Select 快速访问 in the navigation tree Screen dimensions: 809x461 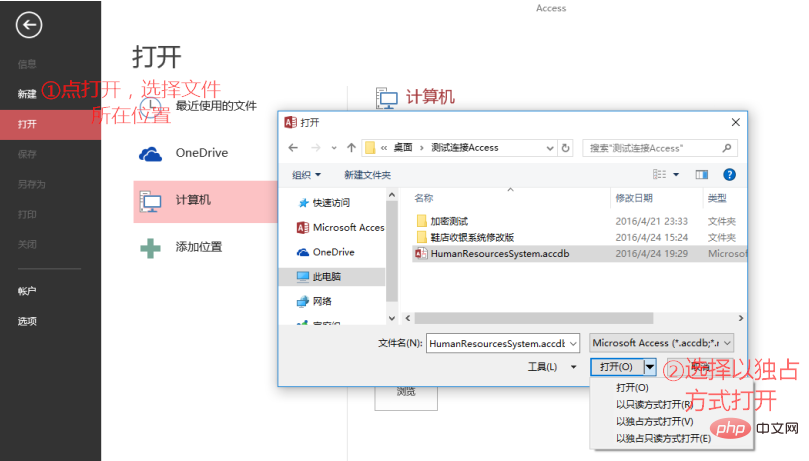click(331, 203)
